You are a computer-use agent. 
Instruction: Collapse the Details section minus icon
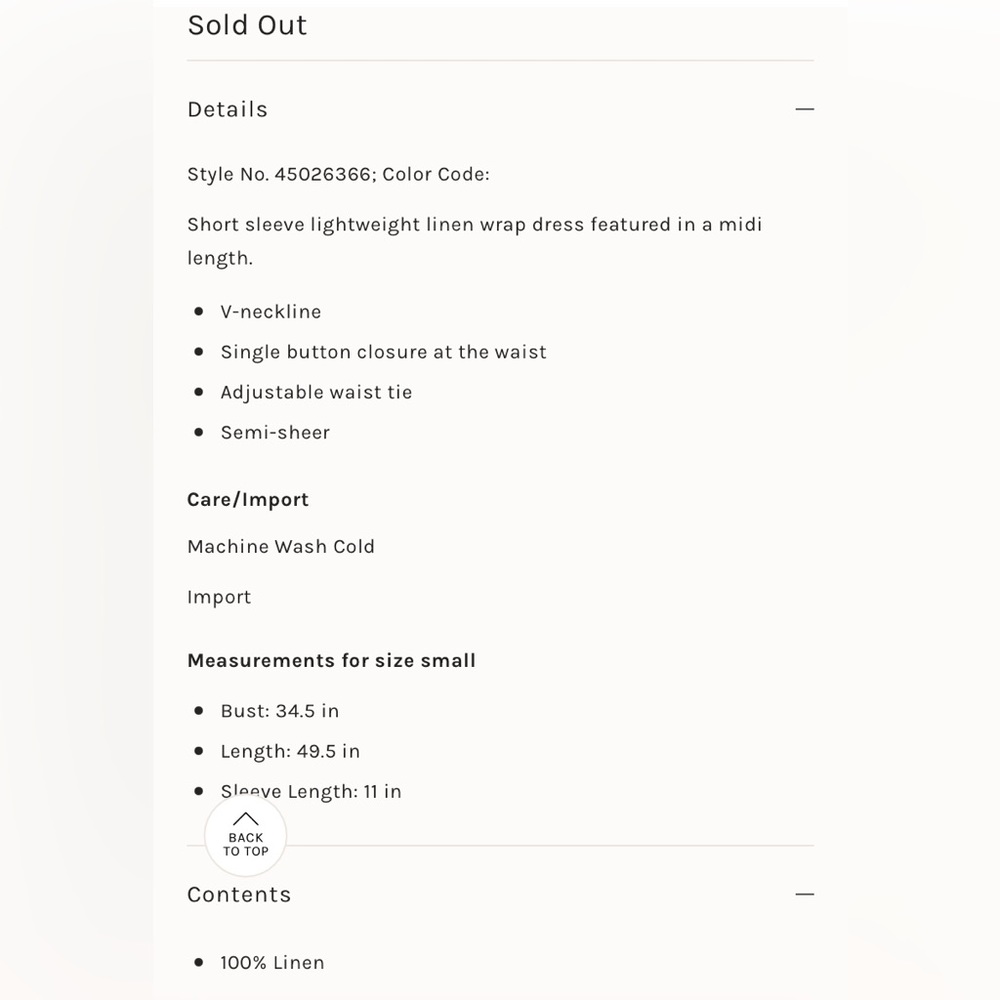pyautogui.click(x=804, y=109)
